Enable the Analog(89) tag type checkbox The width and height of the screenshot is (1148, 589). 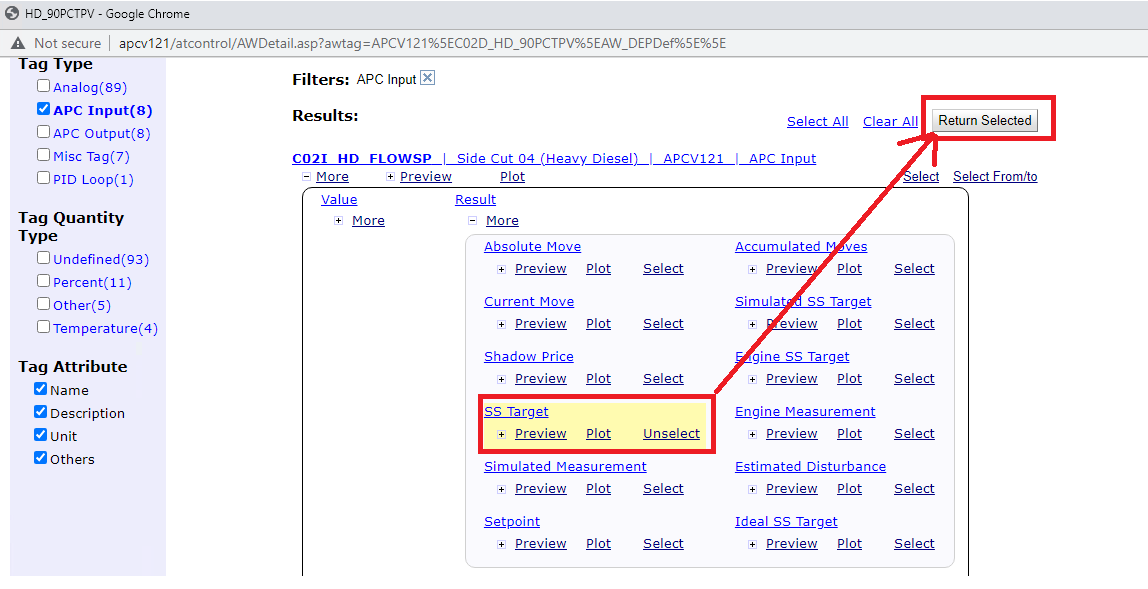coord(43,86)
